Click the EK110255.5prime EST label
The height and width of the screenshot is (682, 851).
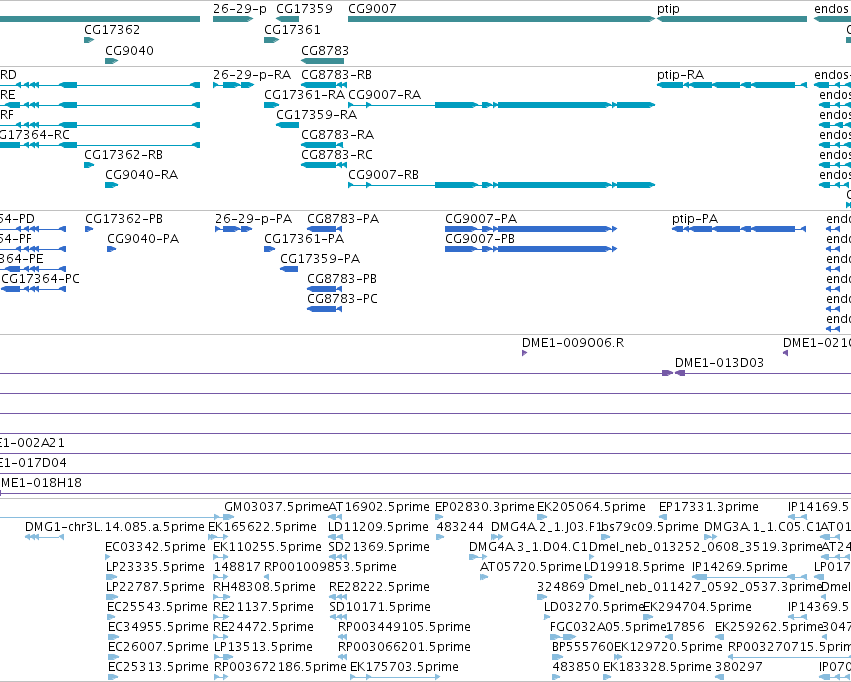click(268, 547)
